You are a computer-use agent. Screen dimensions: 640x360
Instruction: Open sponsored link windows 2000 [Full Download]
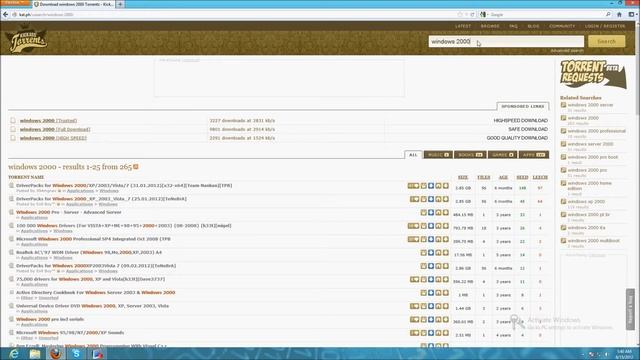55,129
